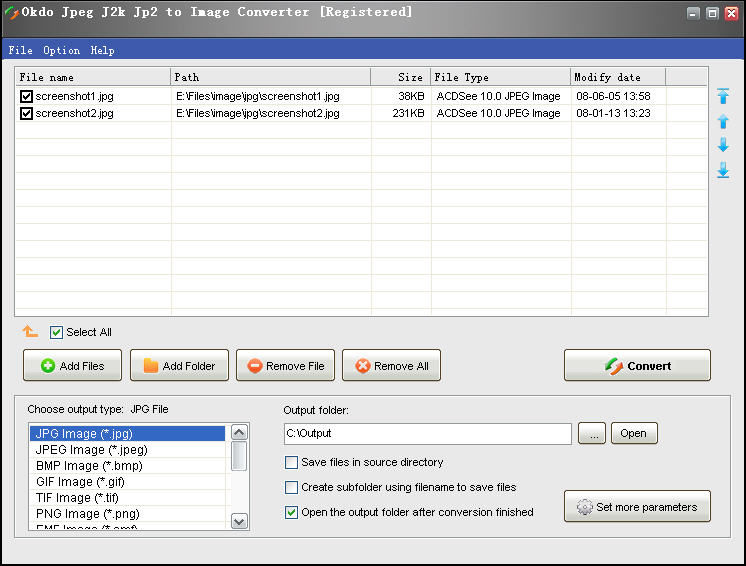Move selected file to top of list
This screenshot has height=566, width=746.
click(x=723, y=96)
